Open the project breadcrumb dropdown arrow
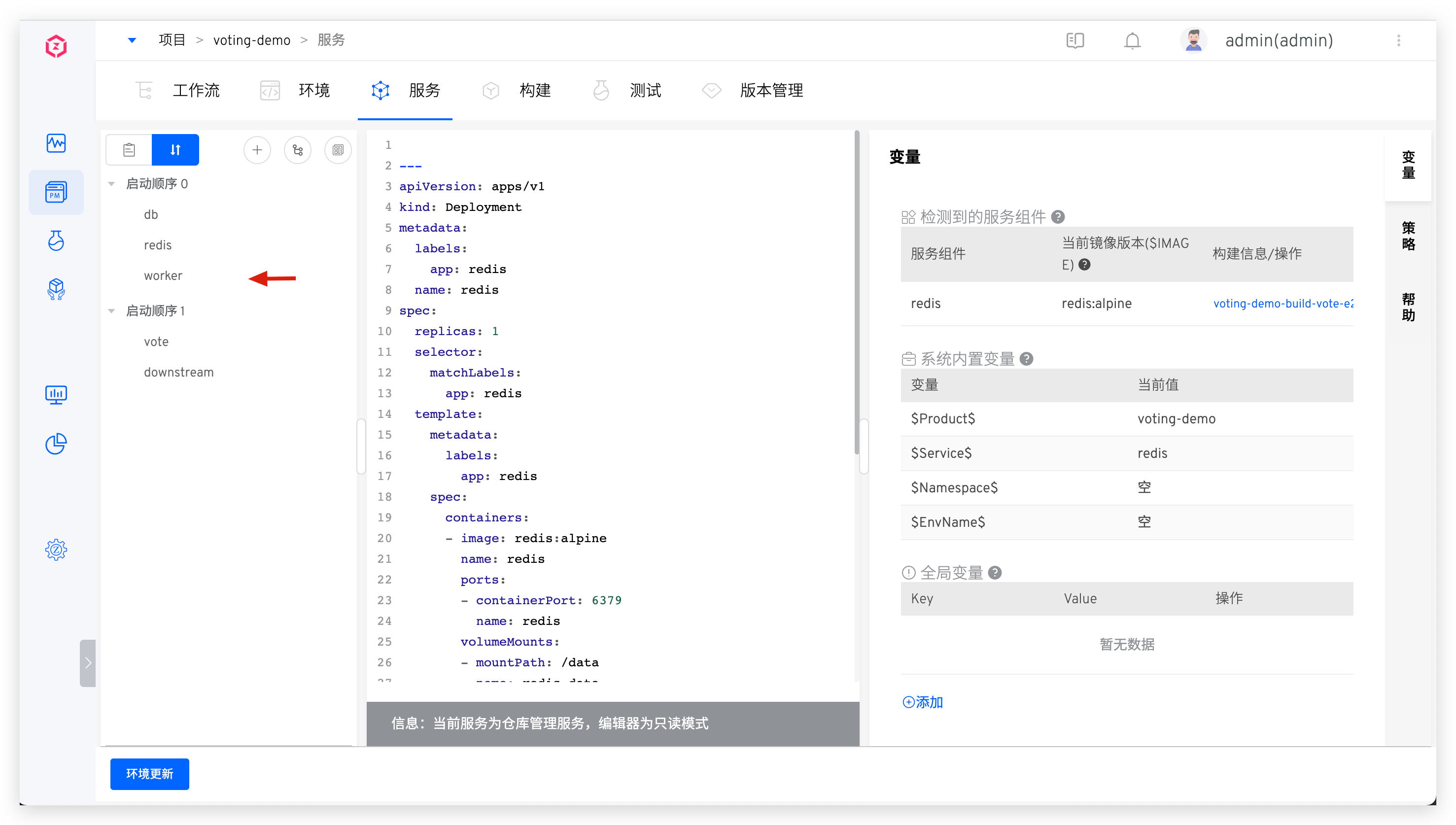This screenshot has height=825, width=1456. (x=132, y=39)
